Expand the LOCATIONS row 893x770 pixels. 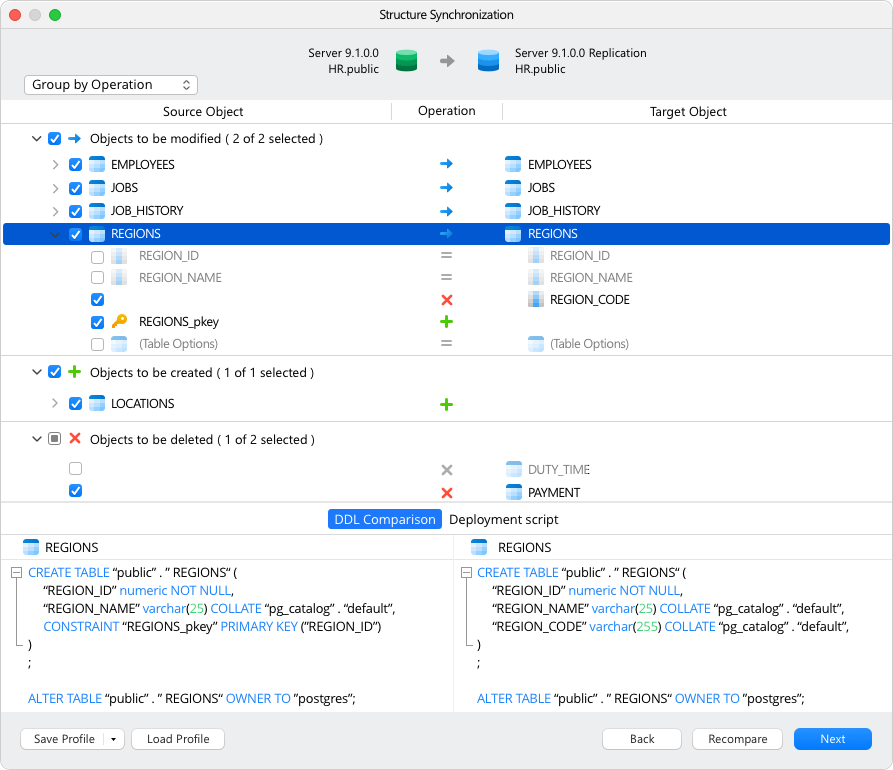pos(55,403)
